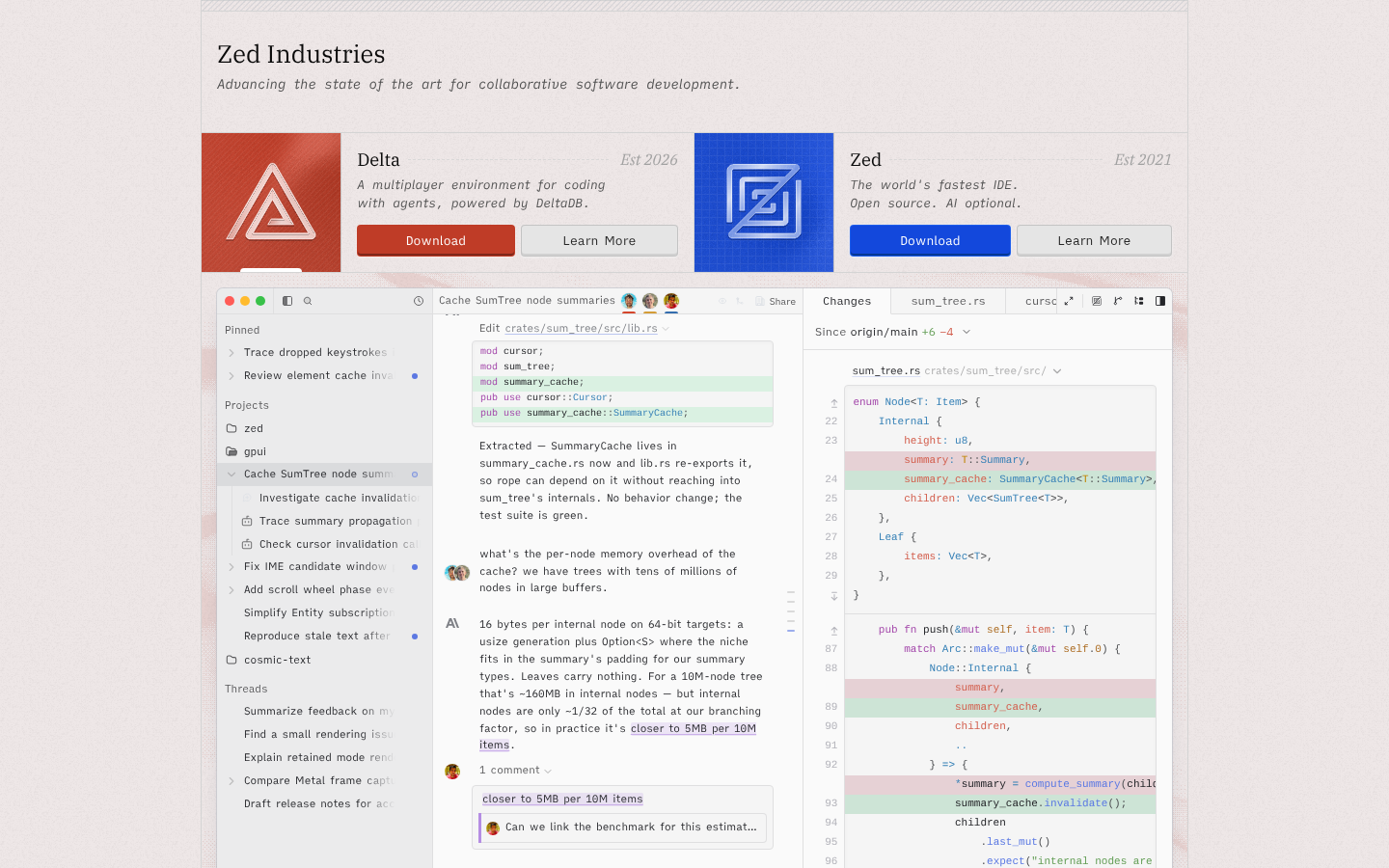Click the highlighted 'closer to 5MB per 10M' link
1389x868 pixels.
pyautogui.click(x=694, y=729)
